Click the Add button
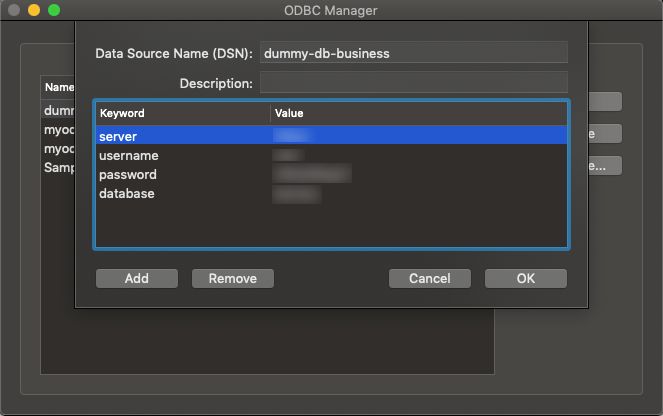This screenshot has width=663, height=416. tap(137, 279)
